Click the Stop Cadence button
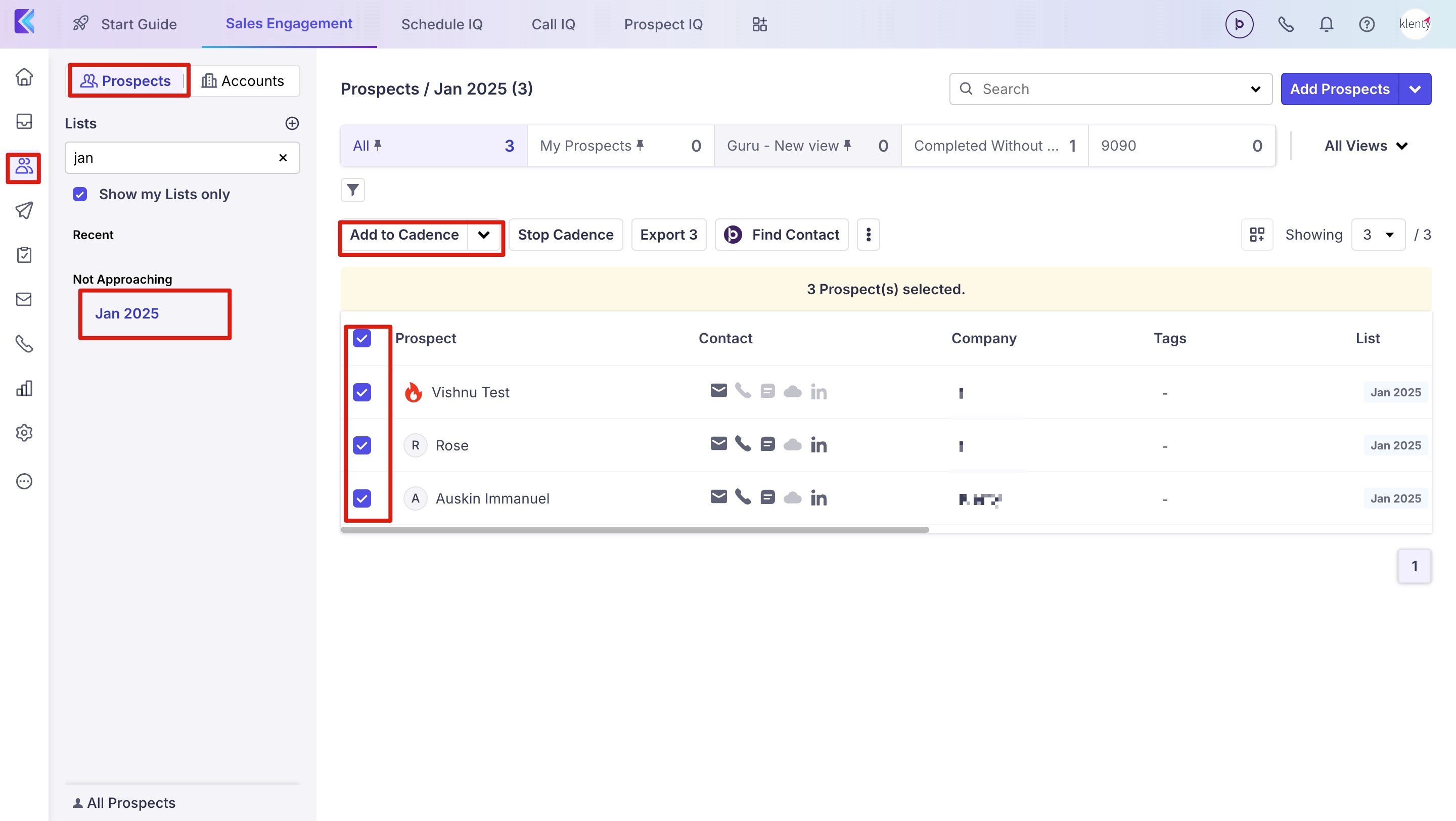 (x=565, y=235)
